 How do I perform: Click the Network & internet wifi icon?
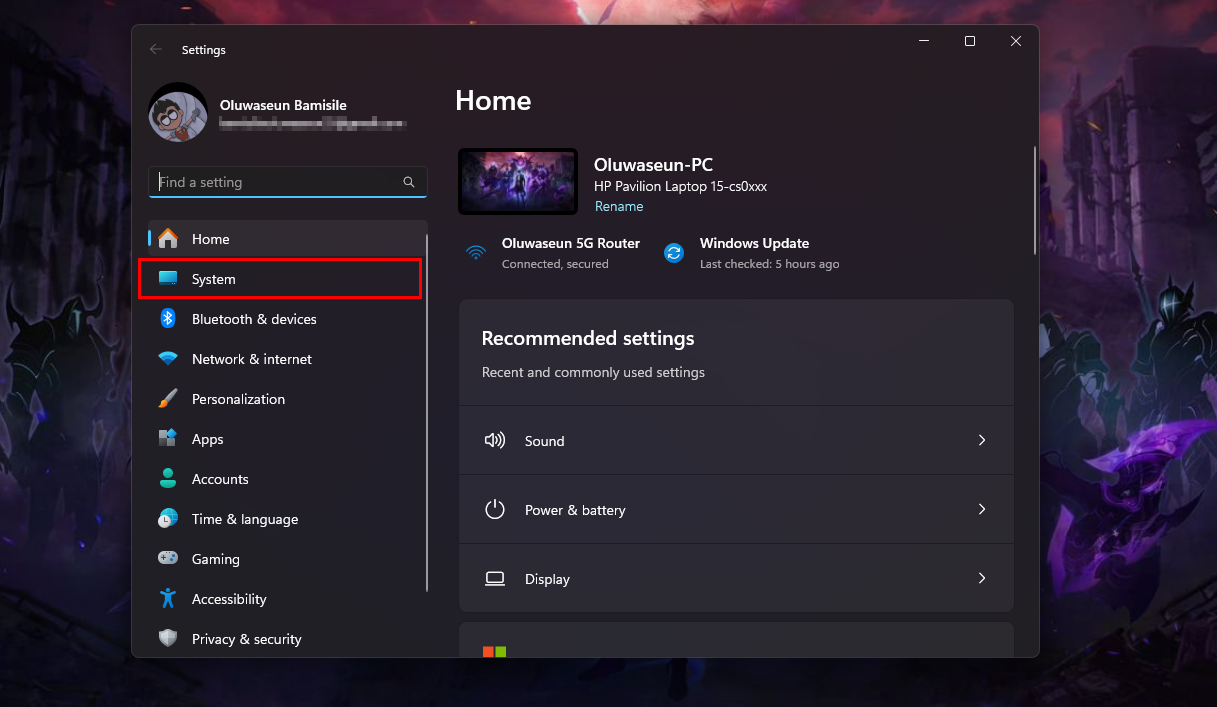tap(168, 359)
